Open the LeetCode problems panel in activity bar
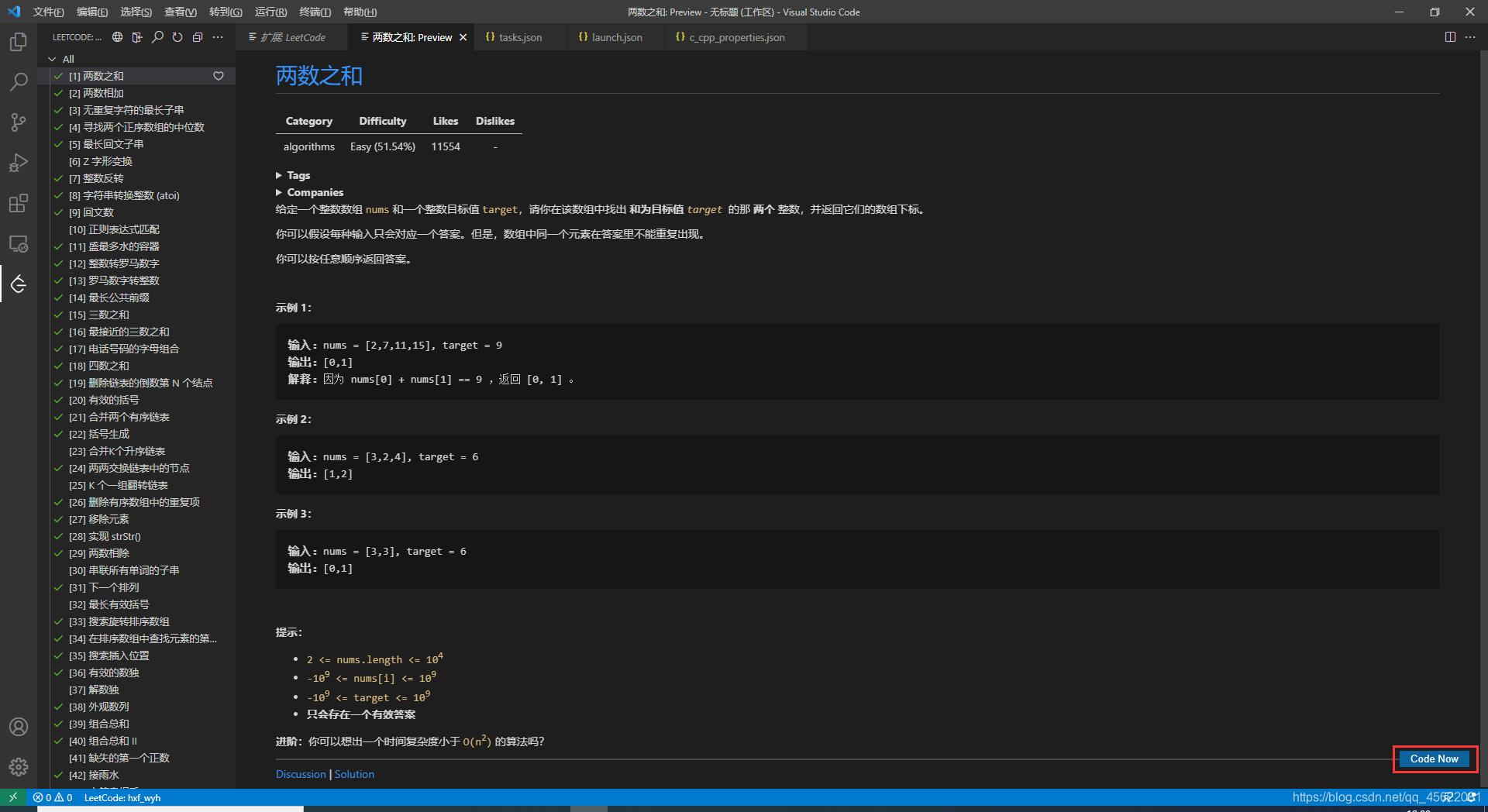The image size is (1488, 812). point(18,284)
